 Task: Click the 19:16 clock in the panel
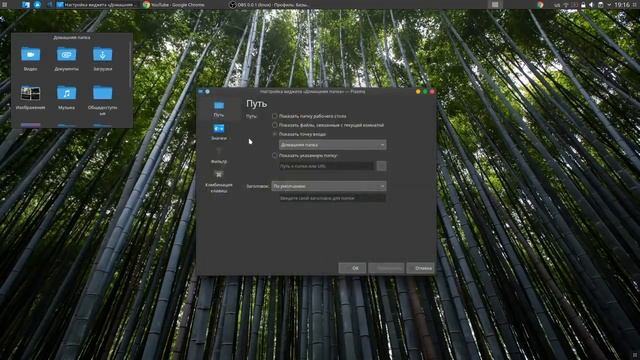click(622, 4)
